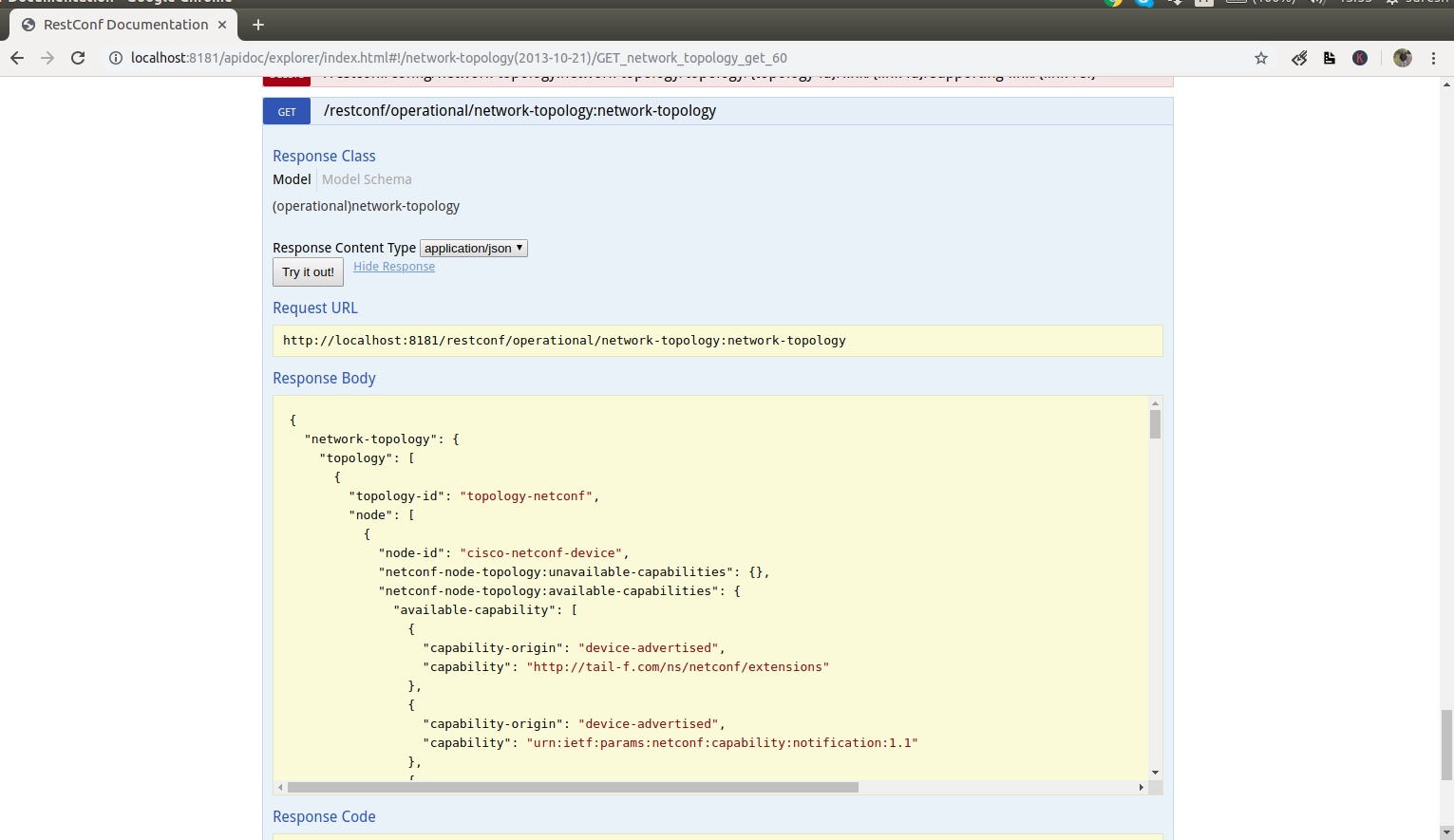Screen dimensions: 1454x840
Task: Click the tail-f.com netconf extensions capability URL
Action: tap(678, 667)
